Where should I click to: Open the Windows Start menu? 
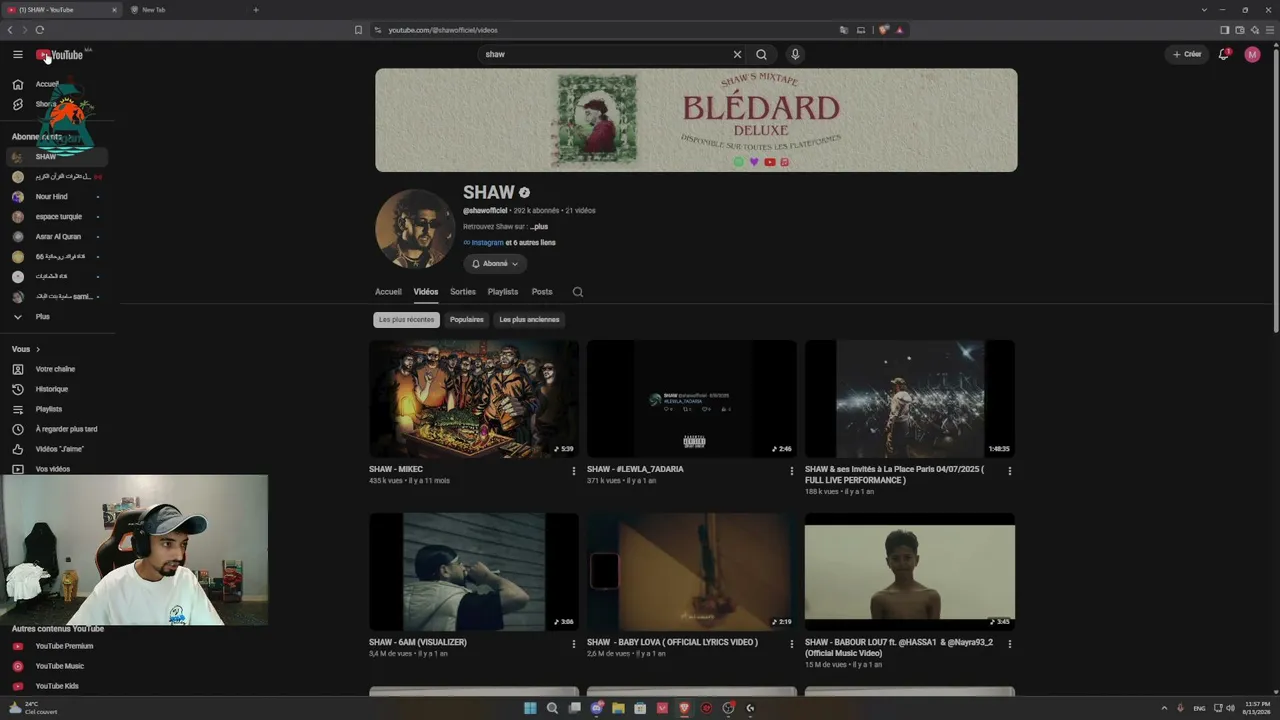click(x=530, y=708)
